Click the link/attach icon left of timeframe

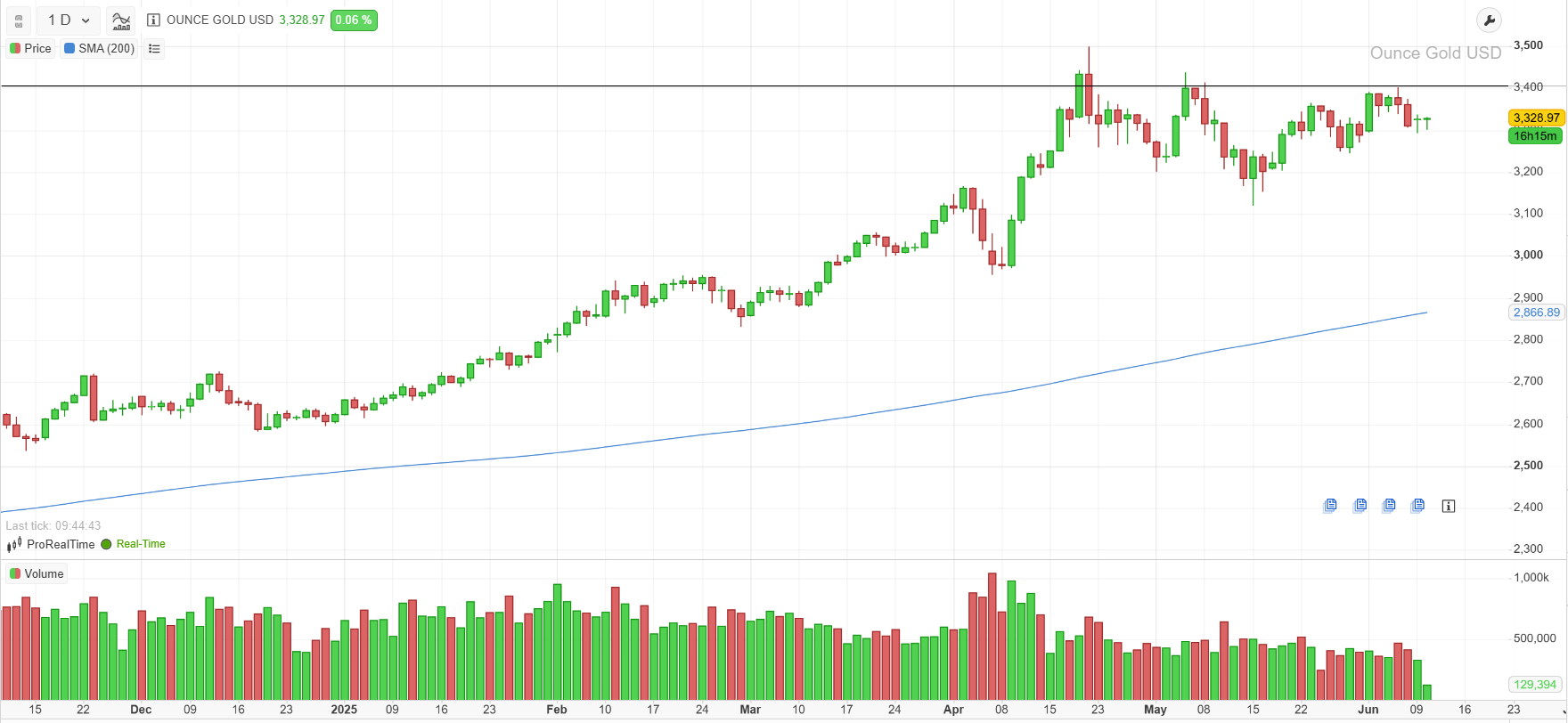(19, 20)
